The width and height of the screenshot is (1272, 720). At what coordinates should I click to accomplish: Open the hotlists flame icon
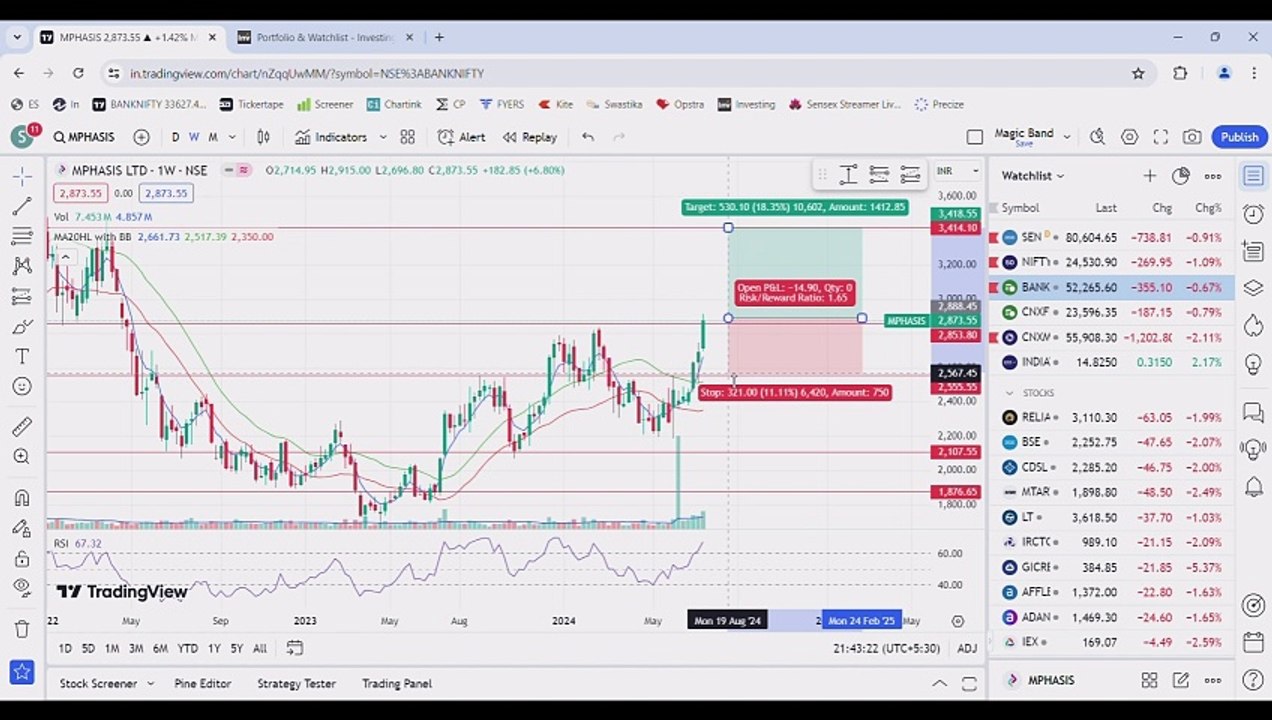pos(1253,326)
